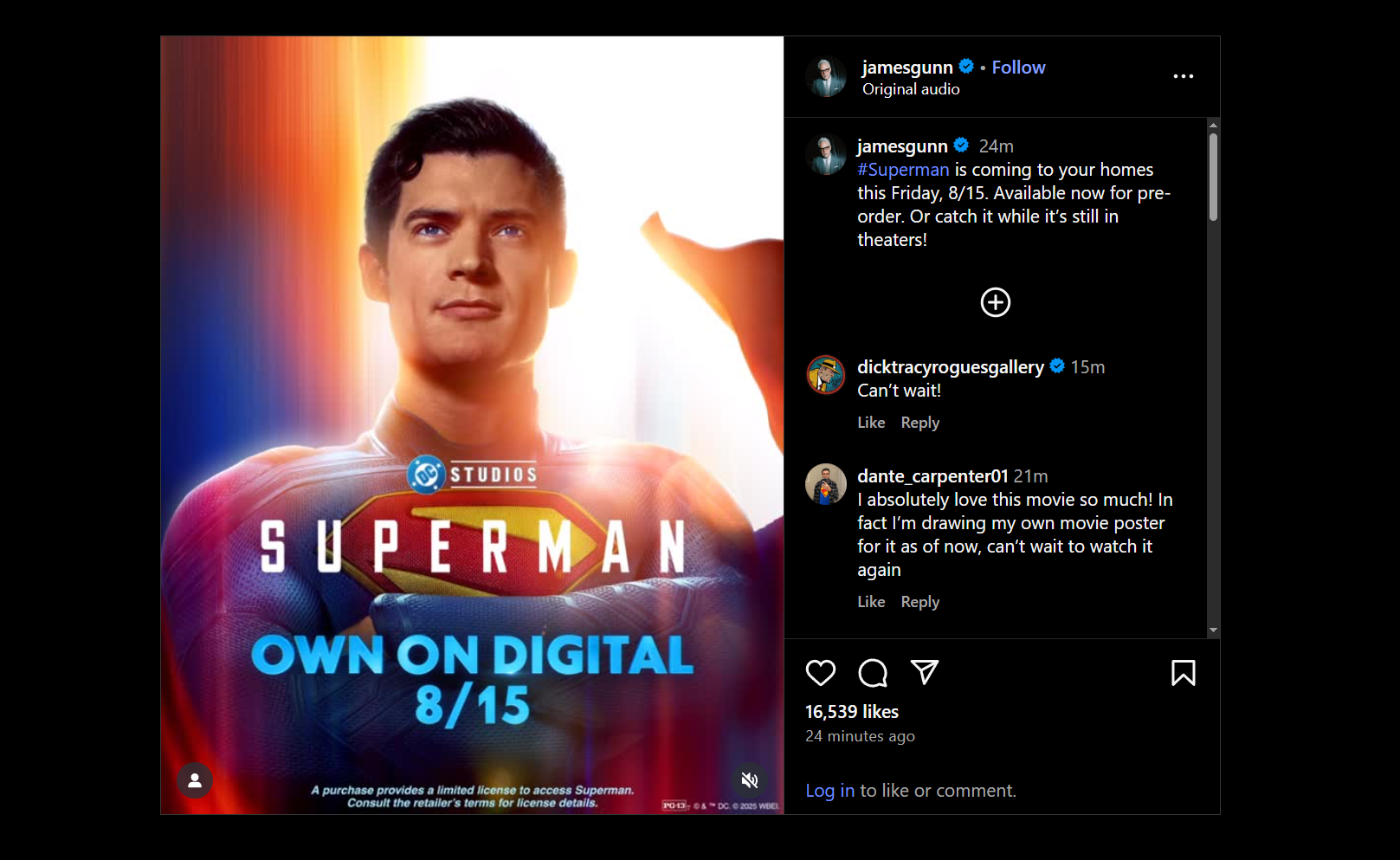Image resolution: width=1400 pixels, height=860 pixels.
Task: Open dicktracyroguesgallery profile picture
Action: pyautogui.click(x=826, y=375)
